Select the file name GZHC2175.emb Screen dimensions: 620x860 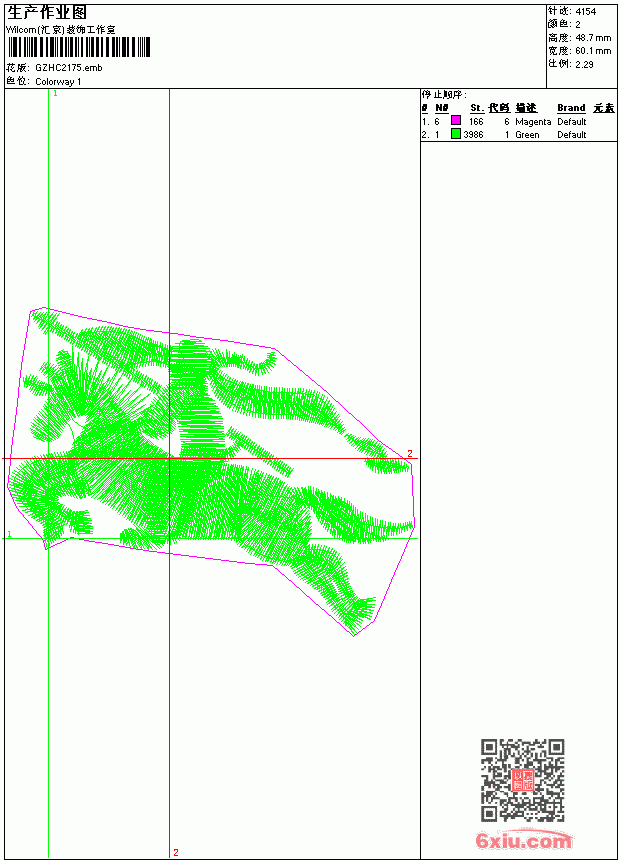click(x=69, y=68)
